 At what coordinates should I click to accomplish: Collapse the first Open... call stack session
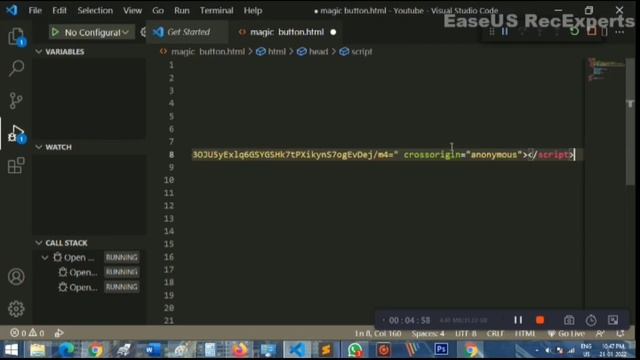coord(45,257)
